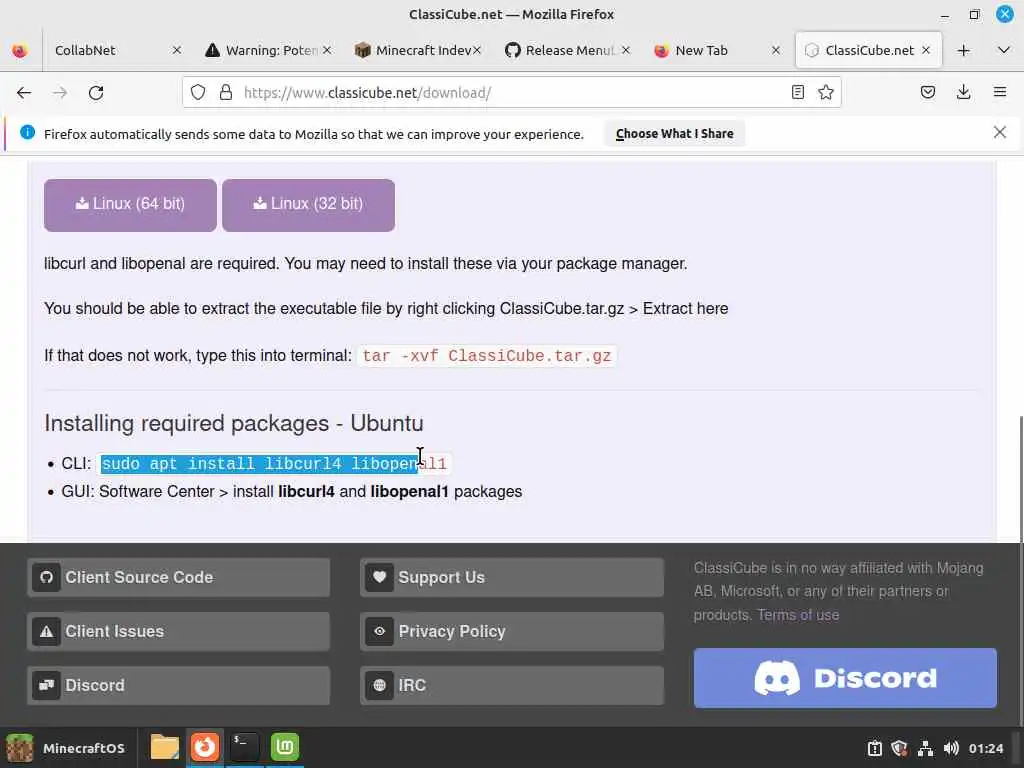Open the Client Source Code link

(178, 577)
